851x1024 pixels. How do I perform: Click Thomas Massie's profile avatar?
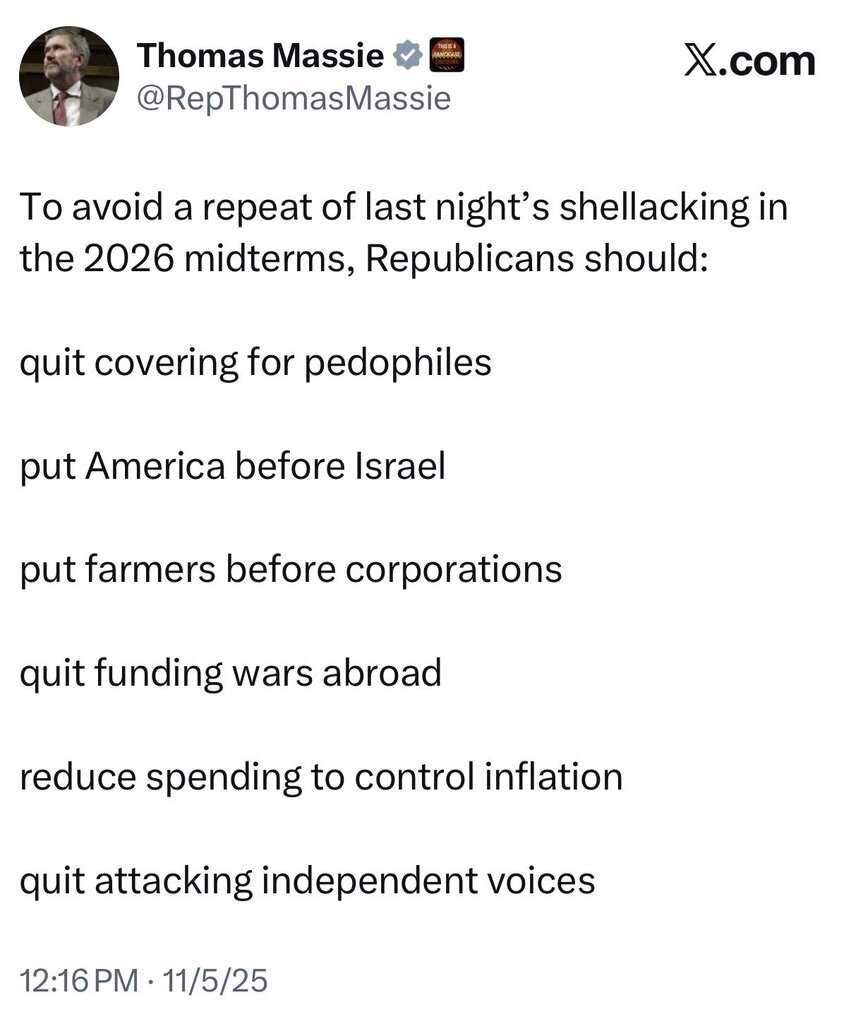pos(69,77)
